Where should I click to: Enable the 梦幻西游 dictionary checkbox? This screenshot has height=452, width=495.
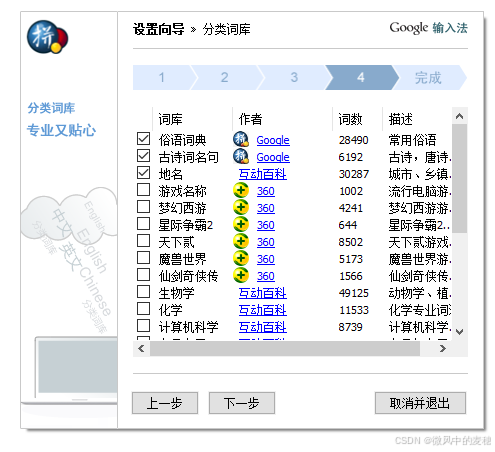coord(143,207)
